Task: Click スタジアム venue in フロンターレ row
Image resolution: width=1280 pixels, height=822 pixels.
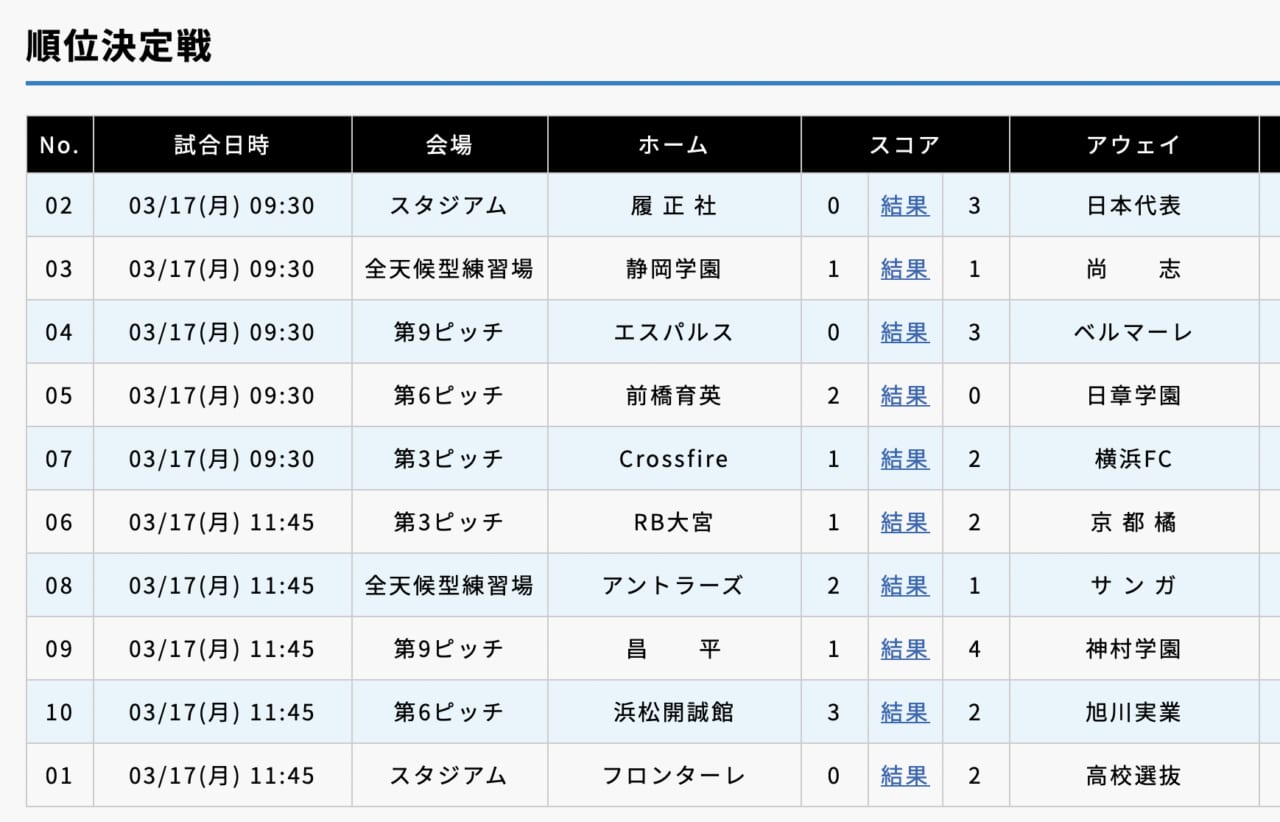Action: 449,776
